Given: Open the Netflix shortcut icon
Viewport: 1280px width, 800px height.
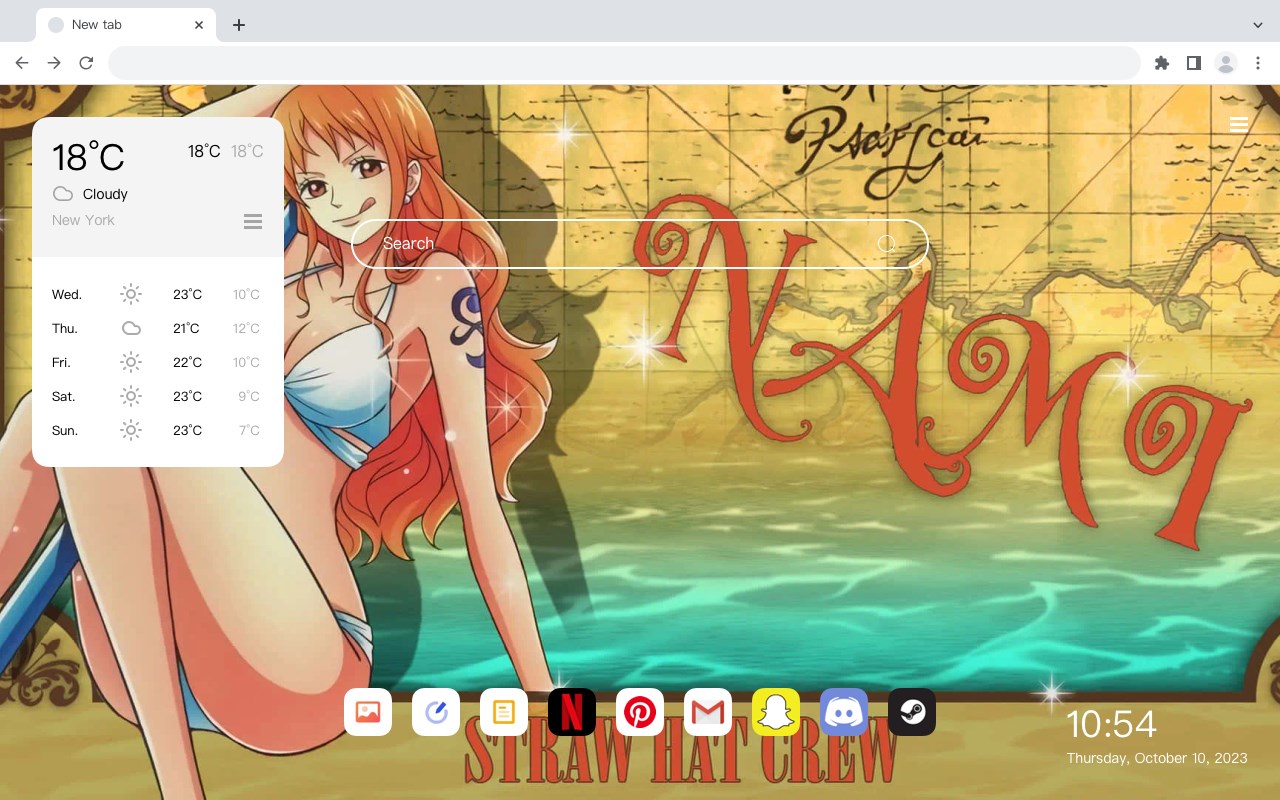Looking at the screenshot, I should pos(572,712).
